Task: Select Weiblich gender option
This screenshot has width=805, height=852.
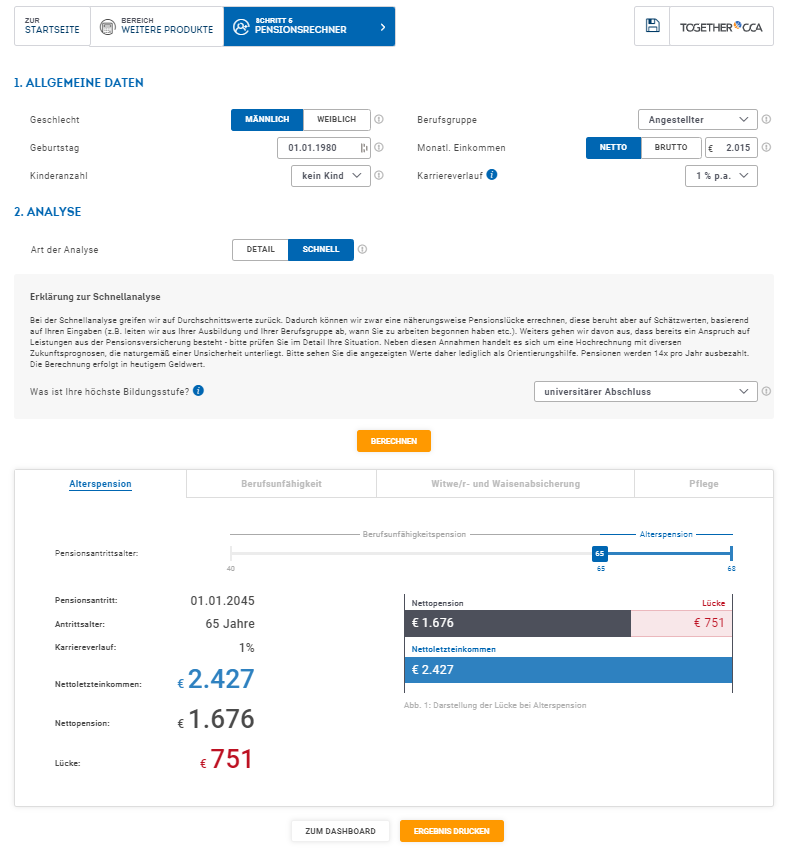Action: point(336,120)
